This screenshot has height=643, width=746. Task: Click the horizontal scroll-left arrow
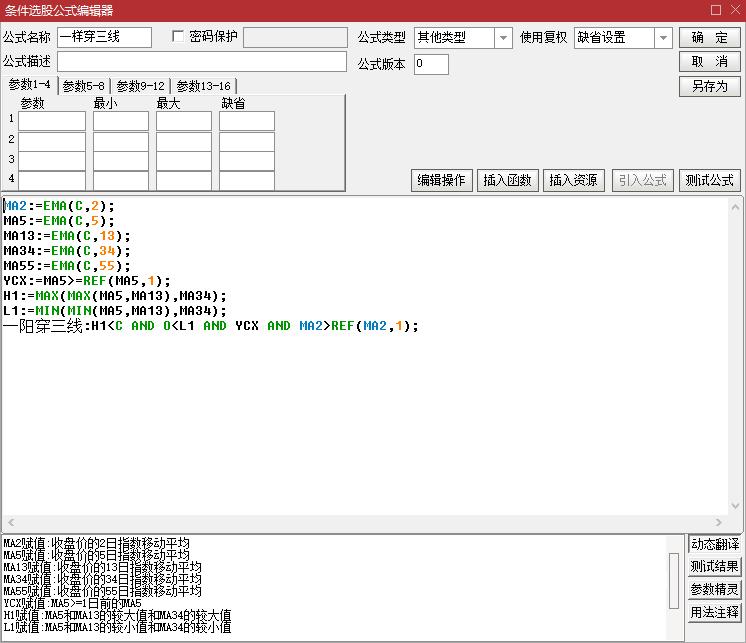[x=11, y=522]
